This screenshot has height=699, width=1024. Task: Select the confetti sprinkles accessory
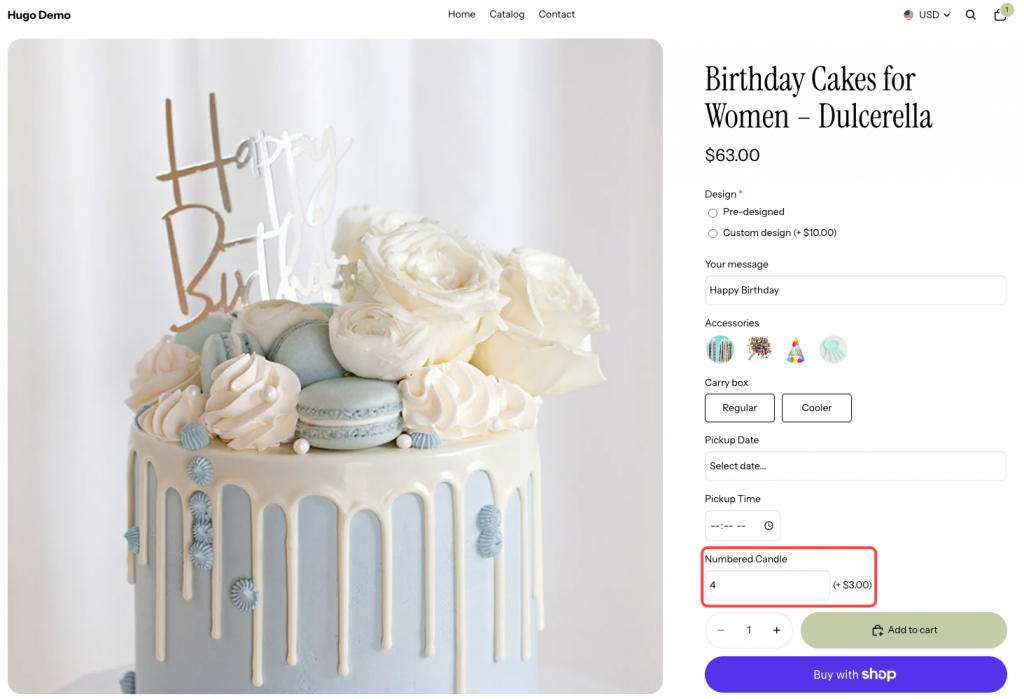click(x=758, y=349)
